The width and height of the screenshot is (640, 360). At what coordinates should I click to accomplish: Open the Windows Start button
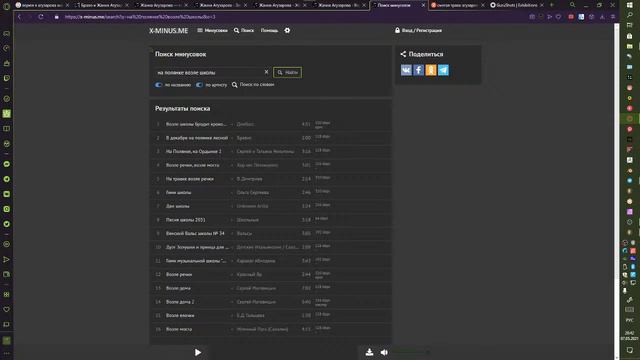point(630,5)
